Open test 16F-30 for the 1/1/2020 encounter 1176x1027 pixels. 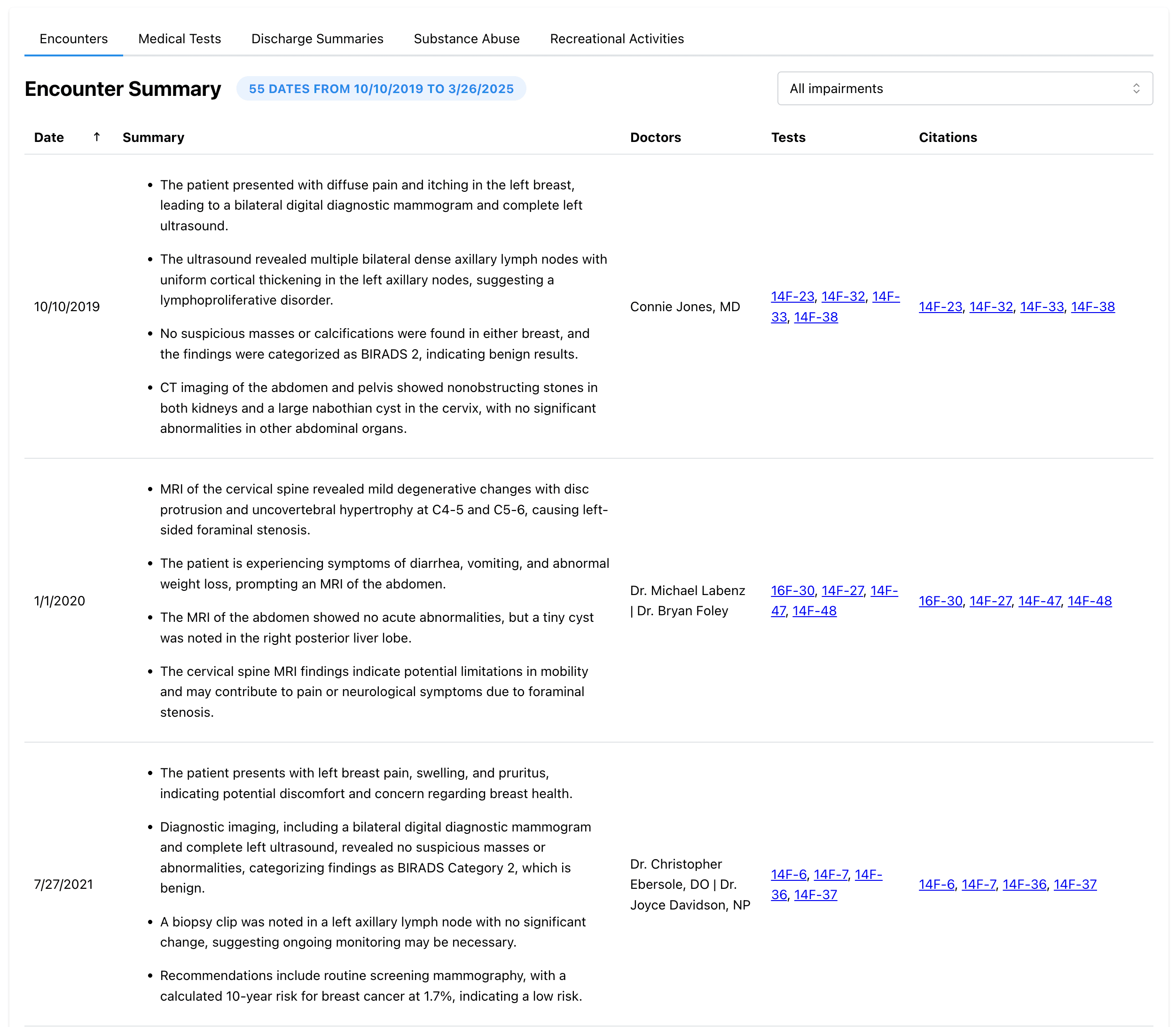[792, 591]
